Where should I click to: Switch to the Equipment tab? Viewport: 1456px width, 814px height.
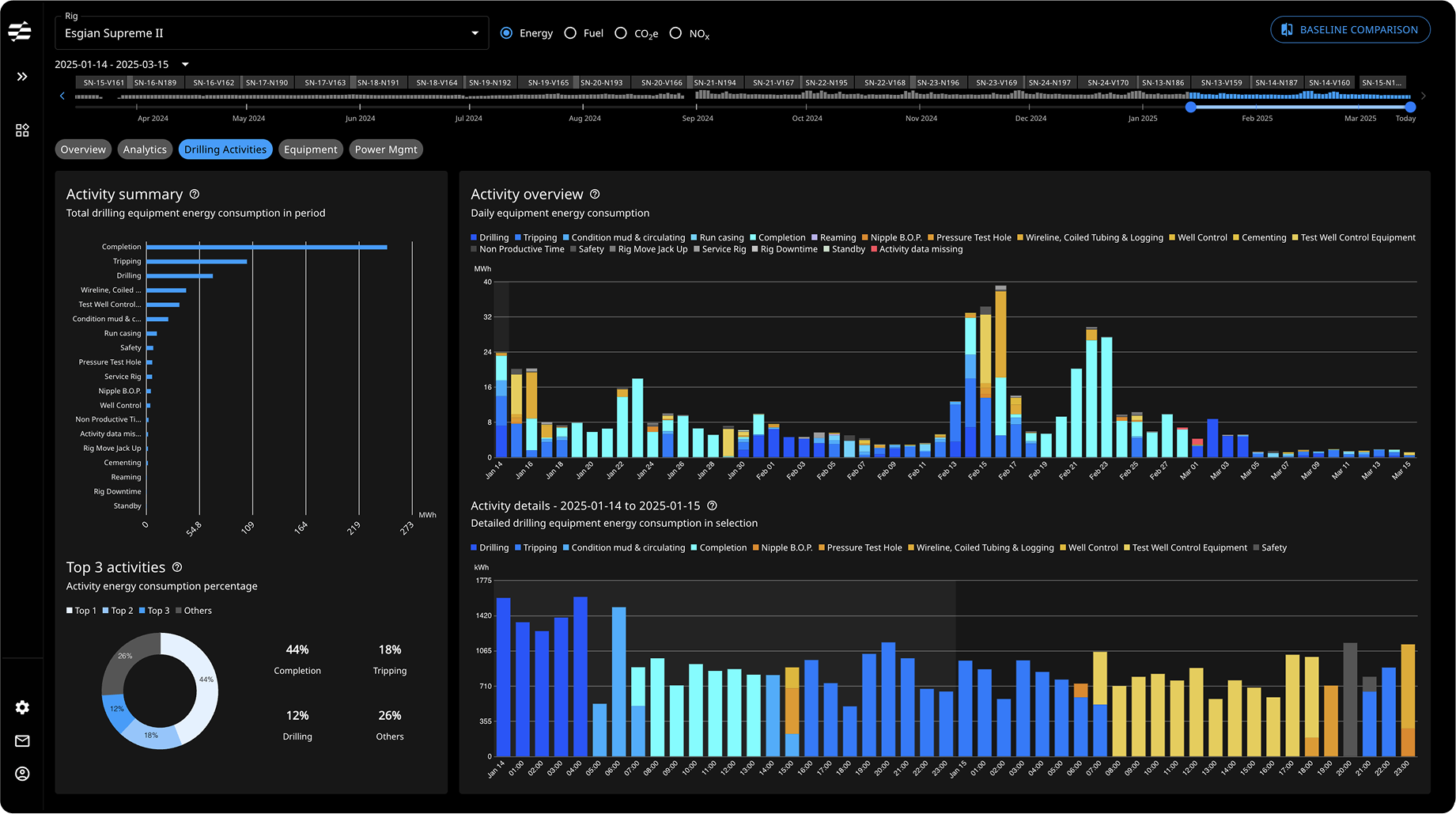pyautogui.click(x=310, y=150)
